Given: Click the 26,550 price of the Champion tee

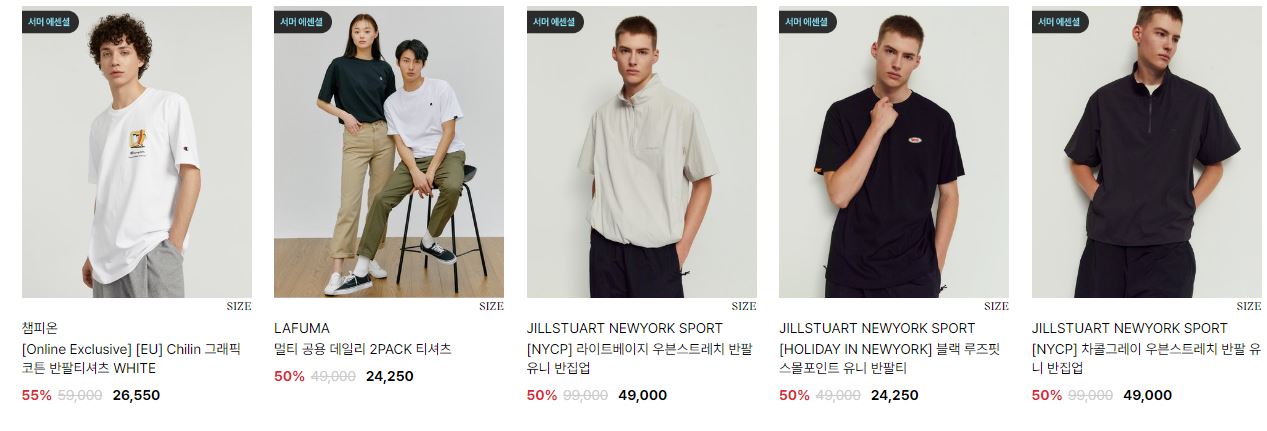Looking at the screenshot, I should point(136,395).
